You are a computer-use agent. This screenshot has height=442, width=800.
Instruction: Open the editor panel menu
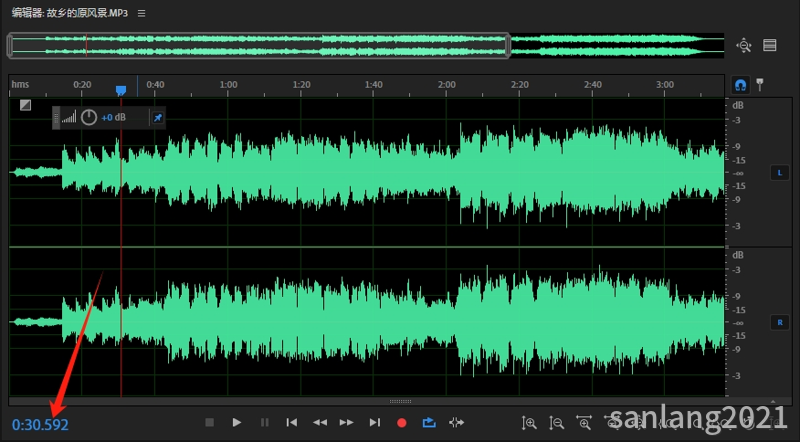tap(141, 13)
